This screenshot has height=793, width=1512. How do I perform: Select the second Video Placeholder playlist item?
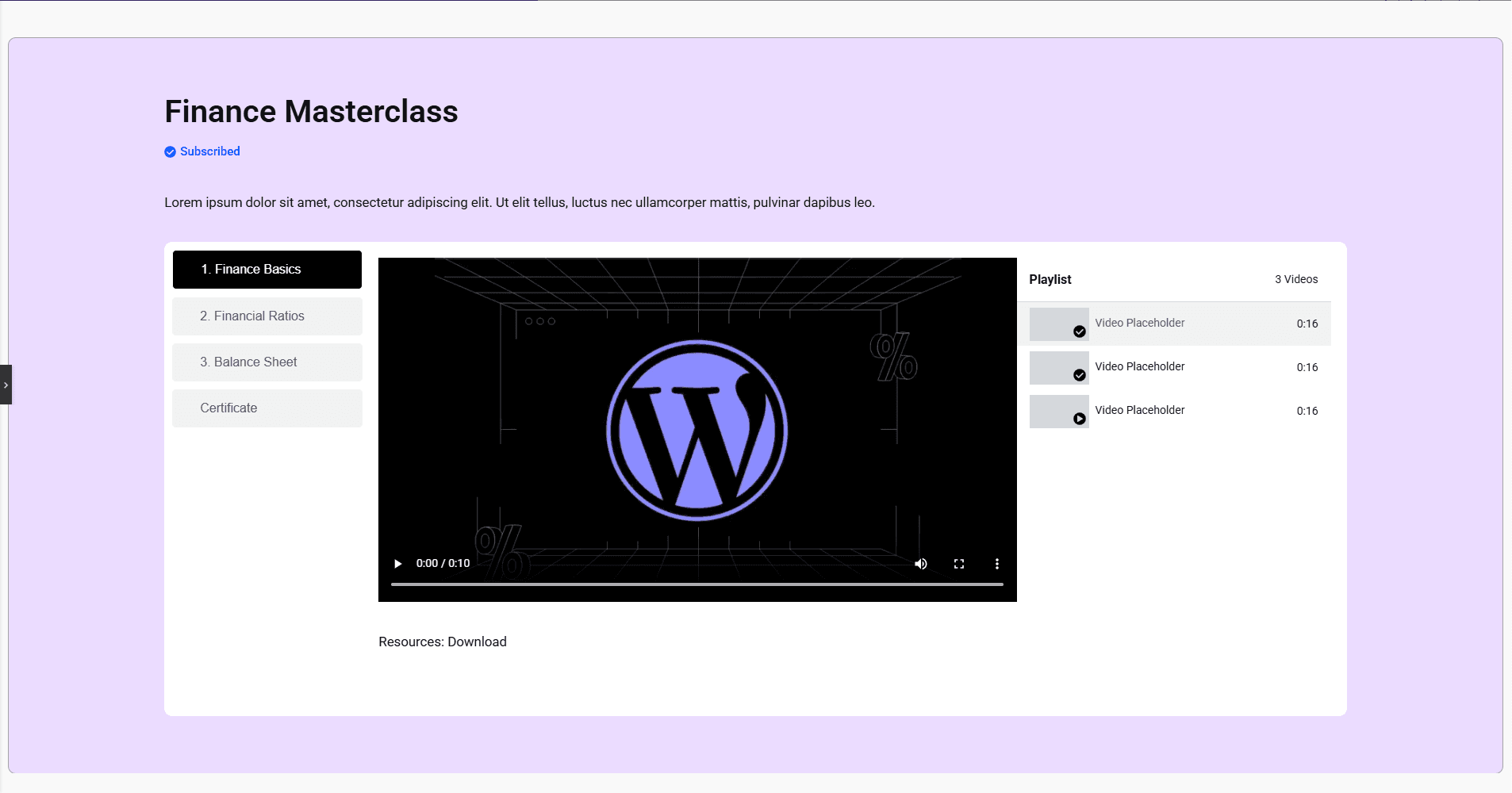1174,367
